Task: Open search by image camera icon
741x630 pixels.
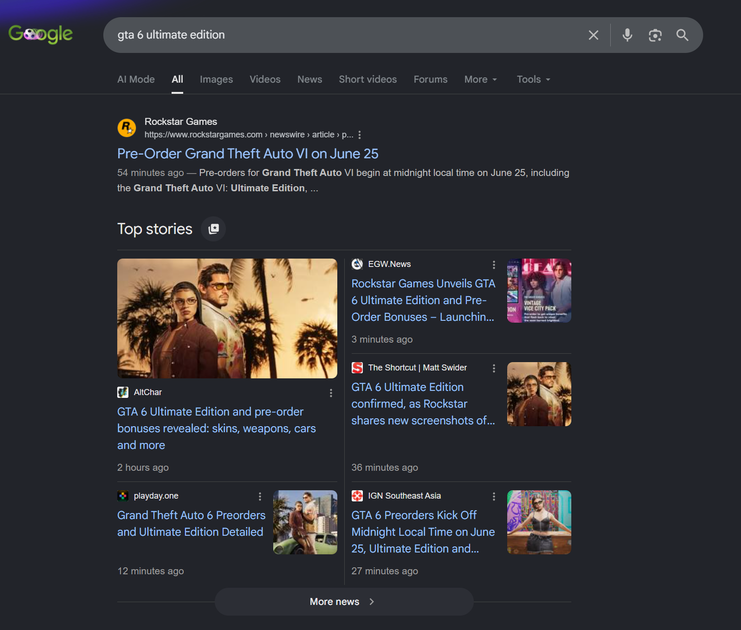Action: pos(655,35)
